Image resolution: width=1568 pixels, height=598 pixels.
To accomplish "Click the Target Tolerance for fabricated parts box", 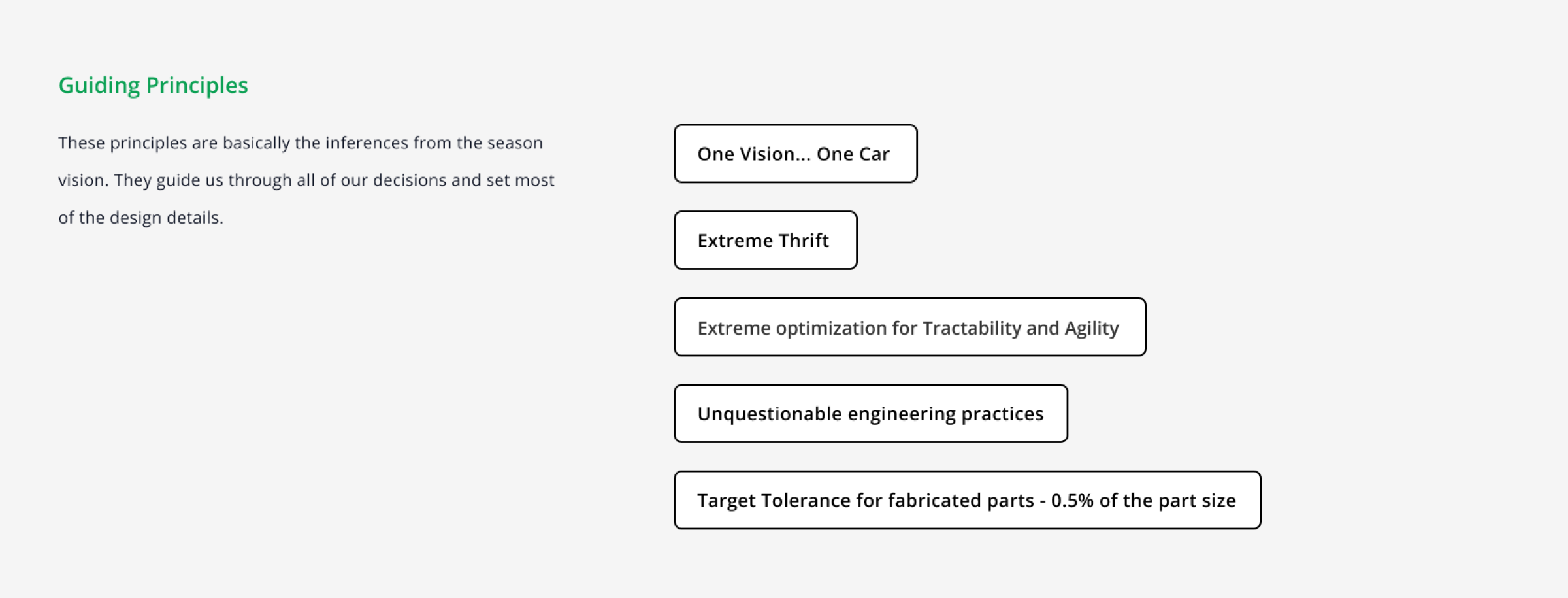I will pos(967,500).
